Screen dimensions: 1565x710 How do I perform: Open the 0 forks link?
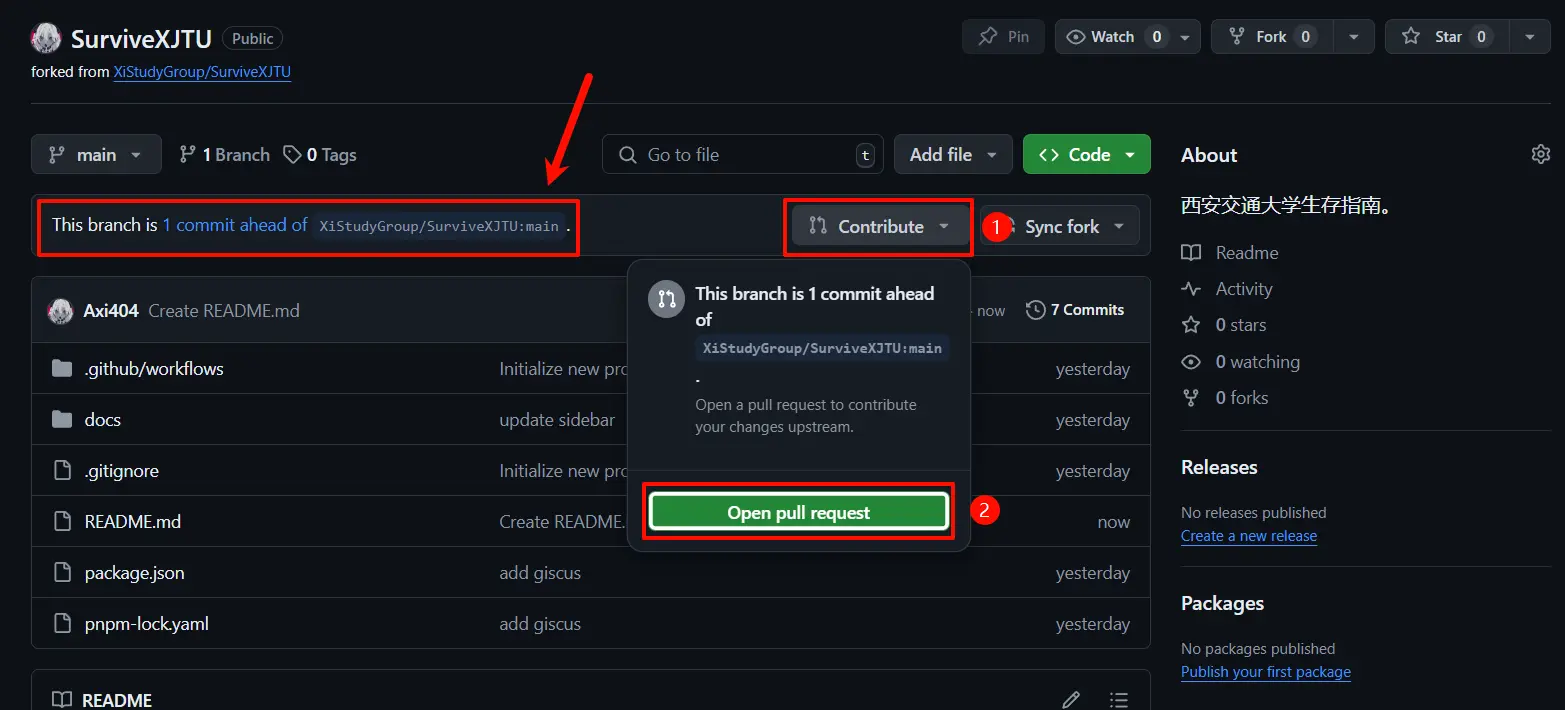[1225, 398]
